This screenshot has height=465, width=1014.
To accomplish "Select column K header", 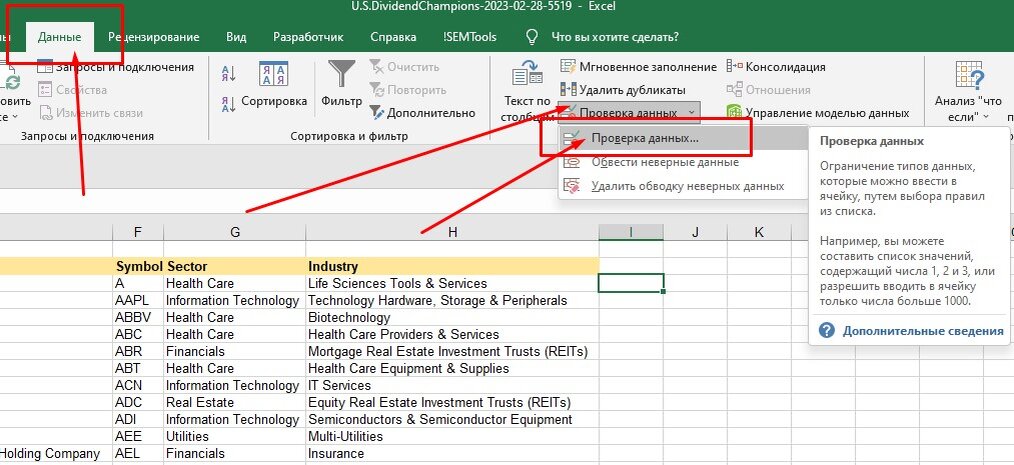I will 759,232.
